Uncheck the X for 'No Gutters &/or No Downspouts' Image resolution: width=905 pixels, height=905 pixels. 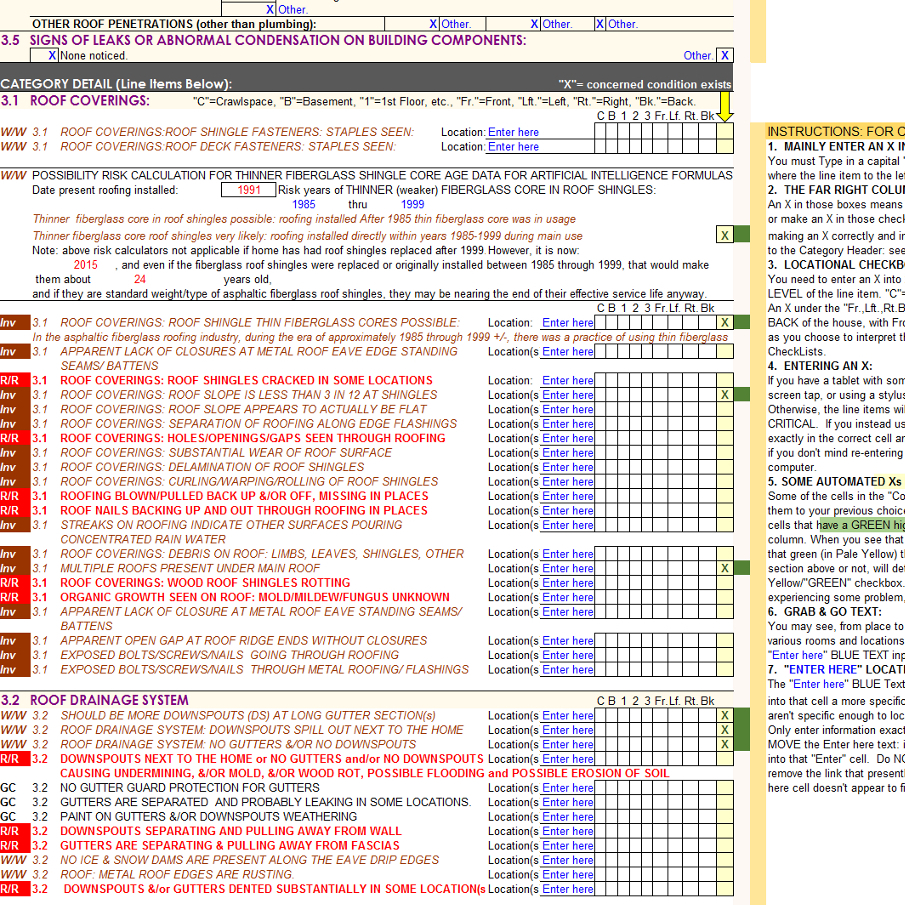tap(724, 745)
